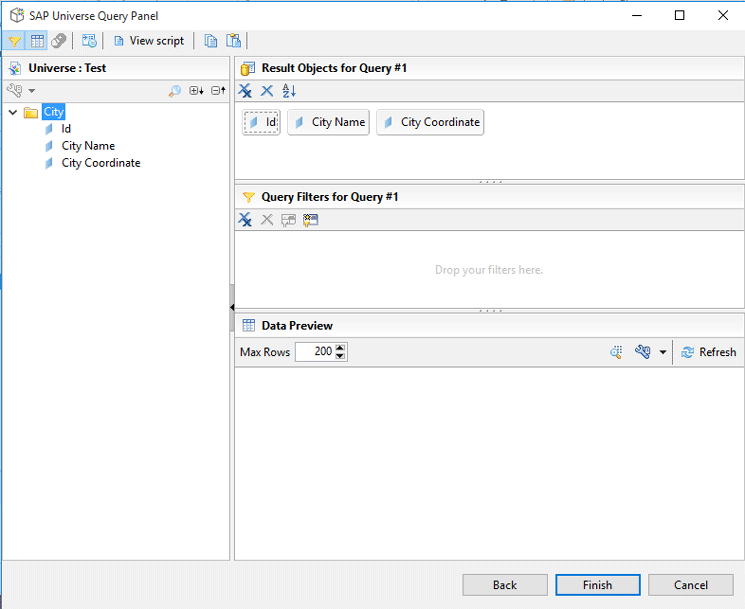The image size is (745, 609).
Task: Collapse the Universe panel via splitter arrow
Action: (232, 307)
